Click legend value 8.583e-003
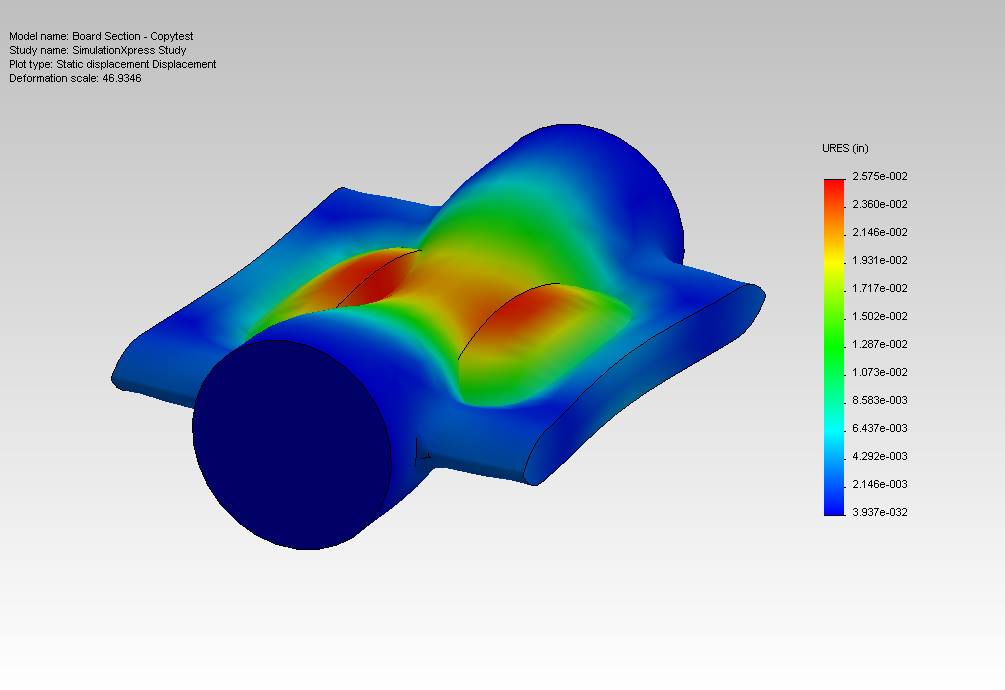 [879, 400]
